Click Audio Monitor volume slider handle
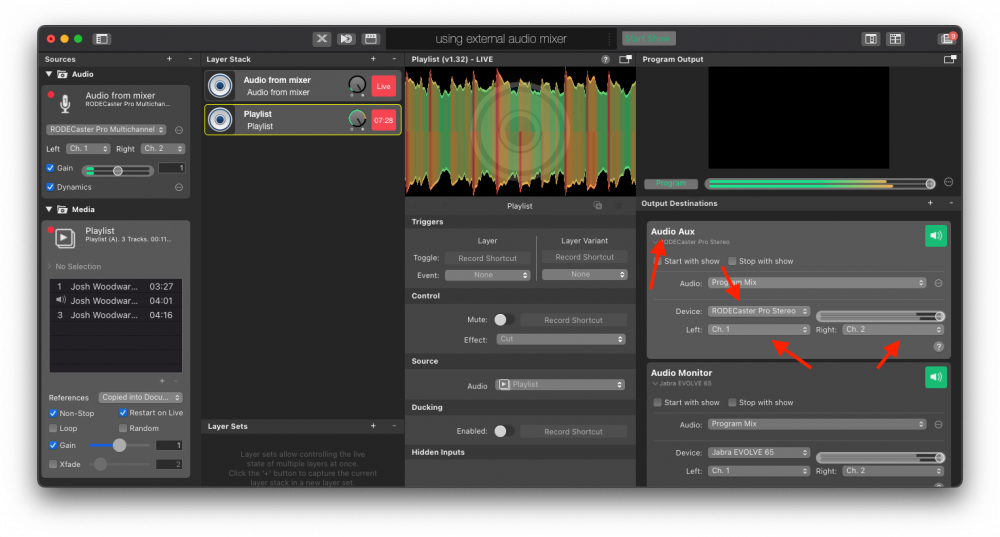 [x=939, y=457]
